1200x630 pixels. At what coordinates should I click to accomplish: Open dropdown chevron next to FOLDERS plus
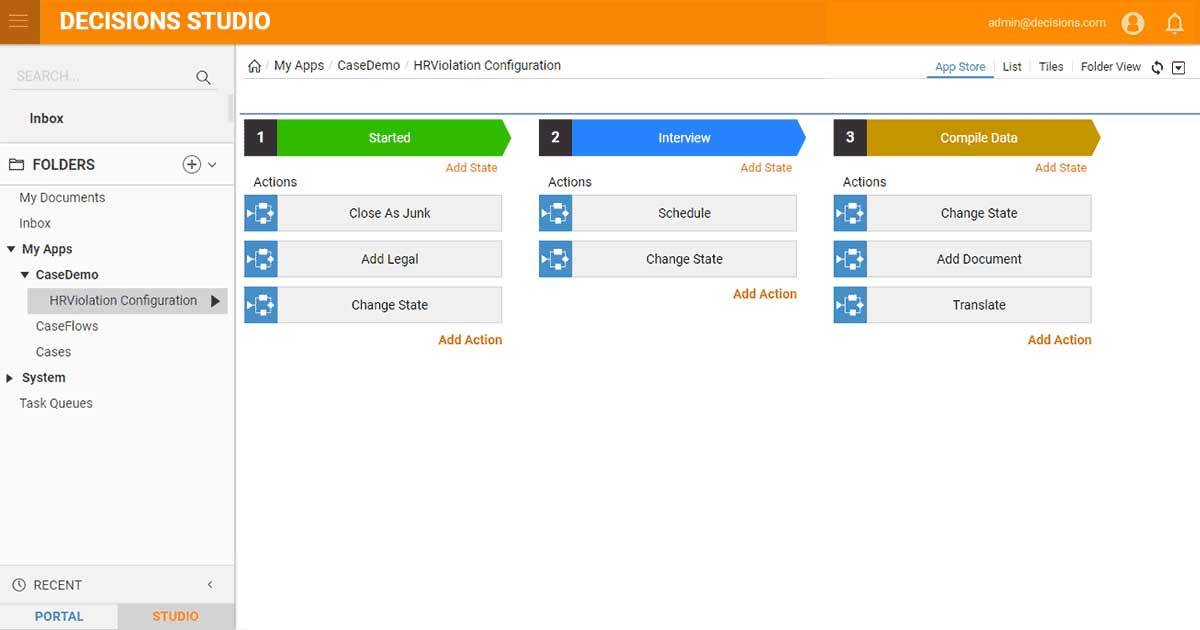point(212,165)
